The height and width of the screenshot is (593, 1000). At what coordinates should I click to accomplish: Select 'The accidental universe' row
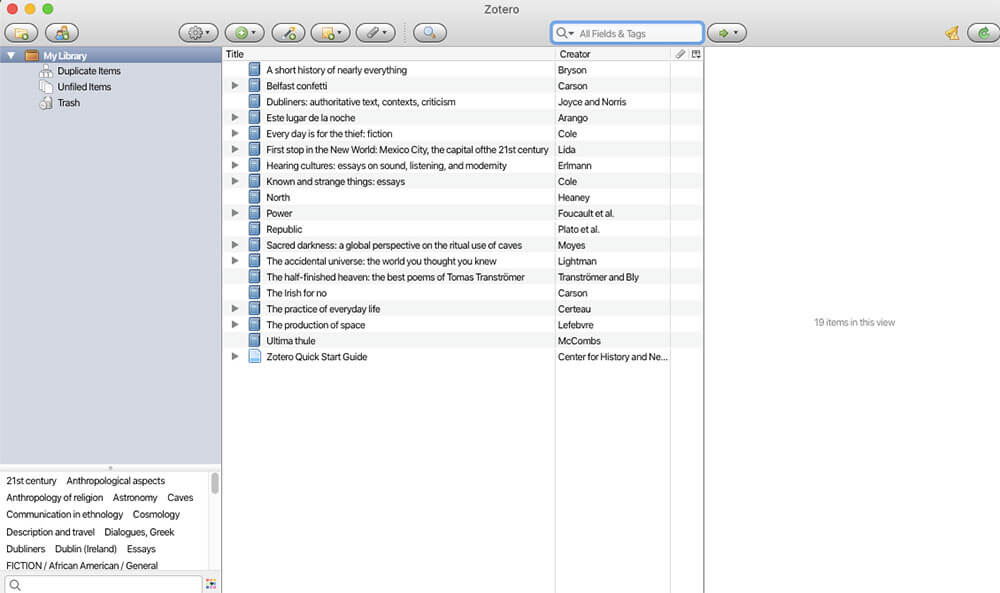(462, 261)
